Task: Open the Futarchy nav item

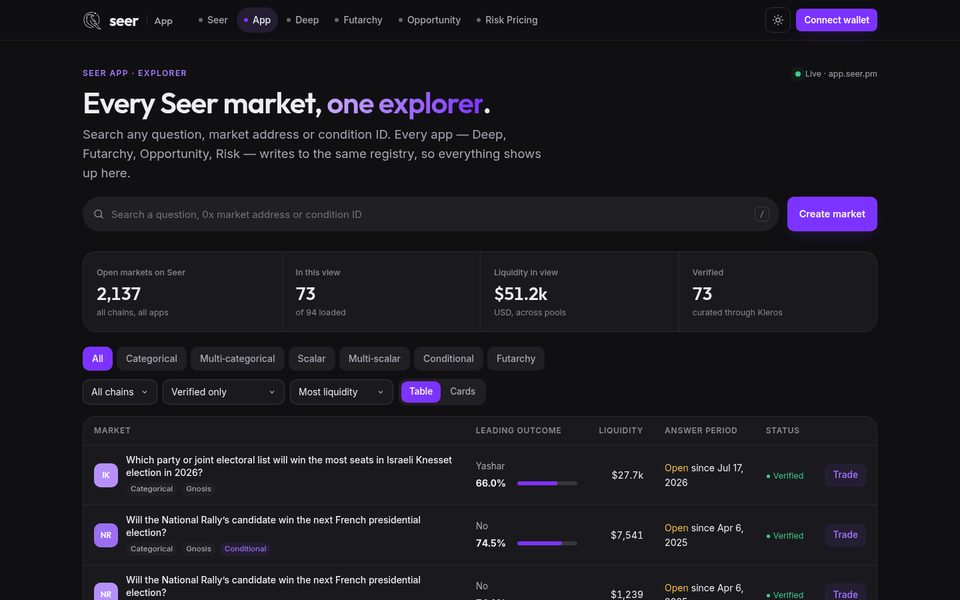Action: coord(358,20)
